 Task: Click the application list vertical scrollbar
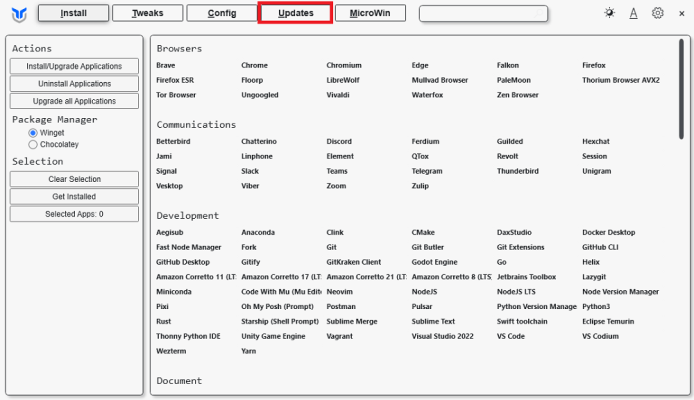tap(685, 100)
